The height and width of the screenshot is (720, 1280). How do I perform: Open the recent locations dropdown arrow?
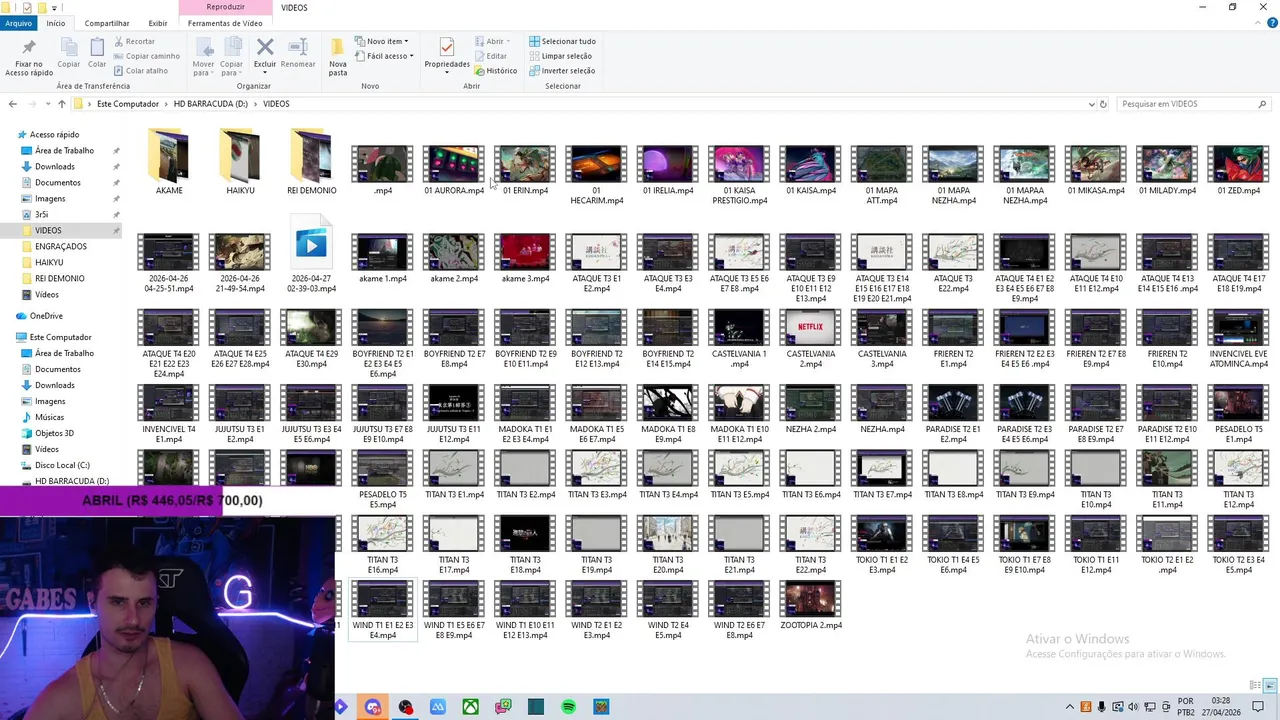[47, 104]
